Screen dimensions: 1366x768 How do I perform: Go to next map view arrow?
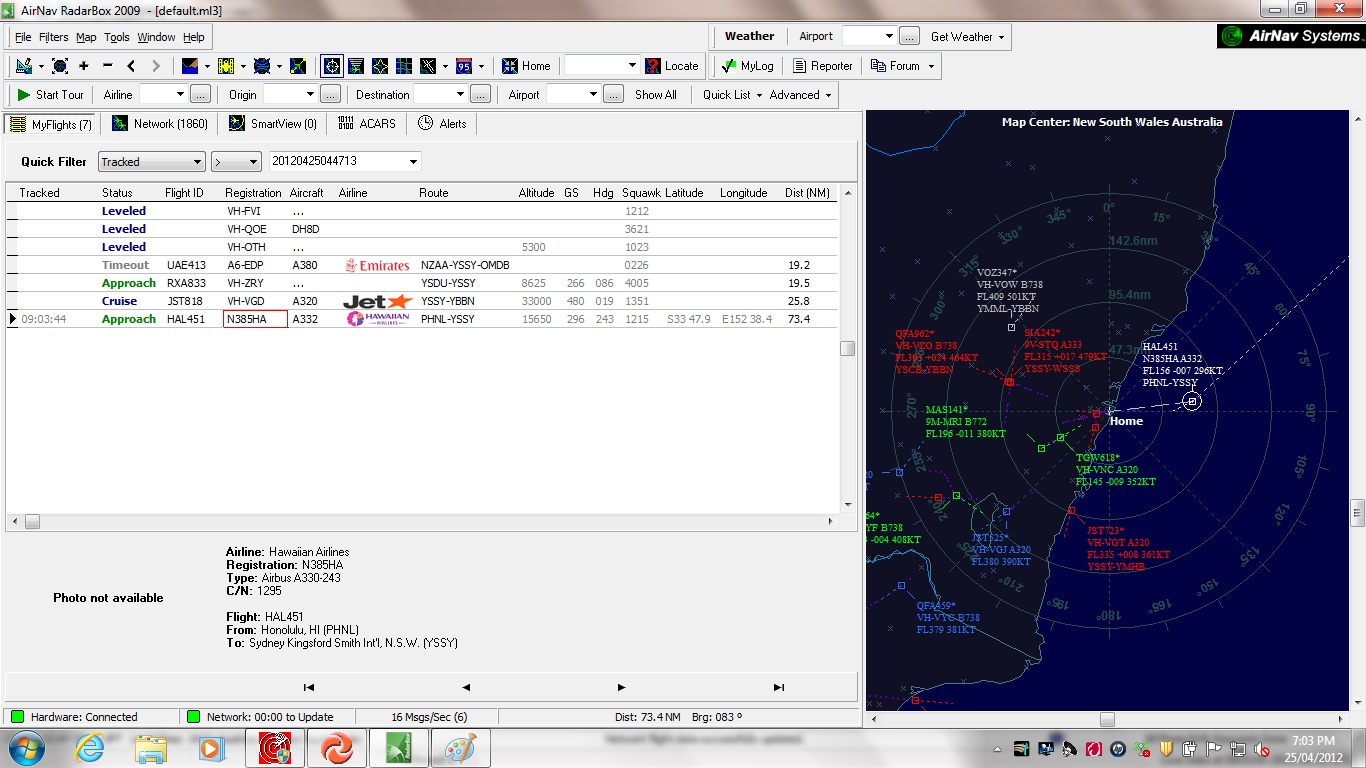coord(156,66)
